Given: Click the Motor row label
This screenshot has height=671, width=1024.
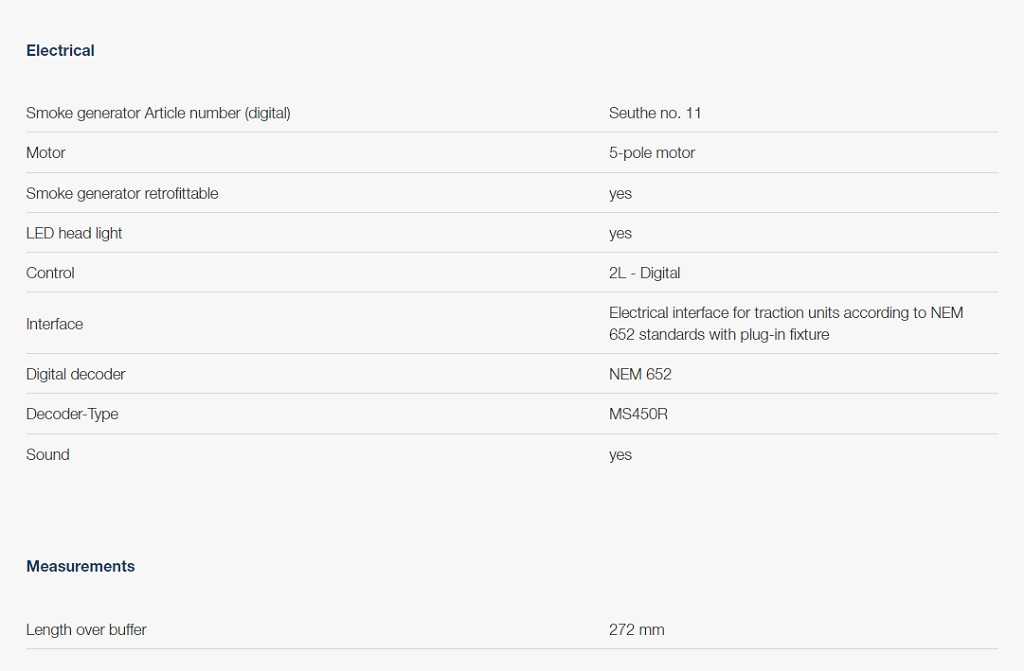Looking at the screenshot, I should coord(46,153).
